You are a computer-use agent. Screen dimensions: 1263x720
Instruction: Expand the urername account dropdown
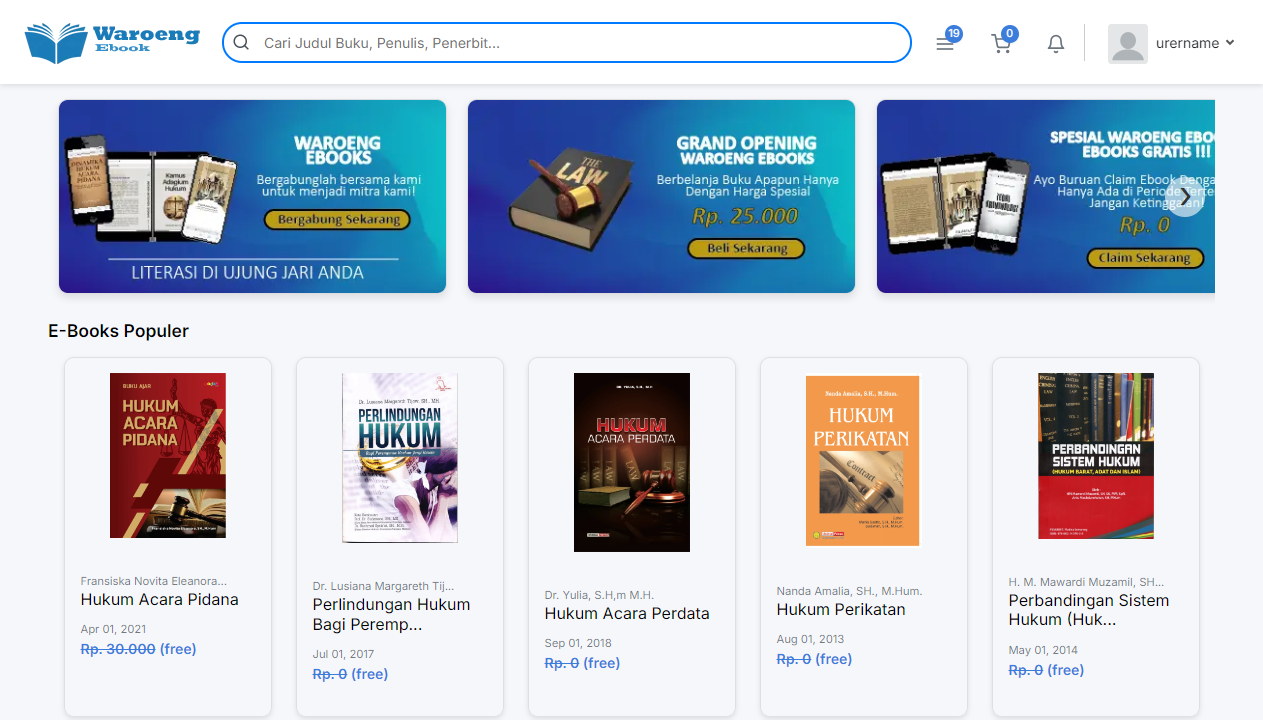(1195, 43)
